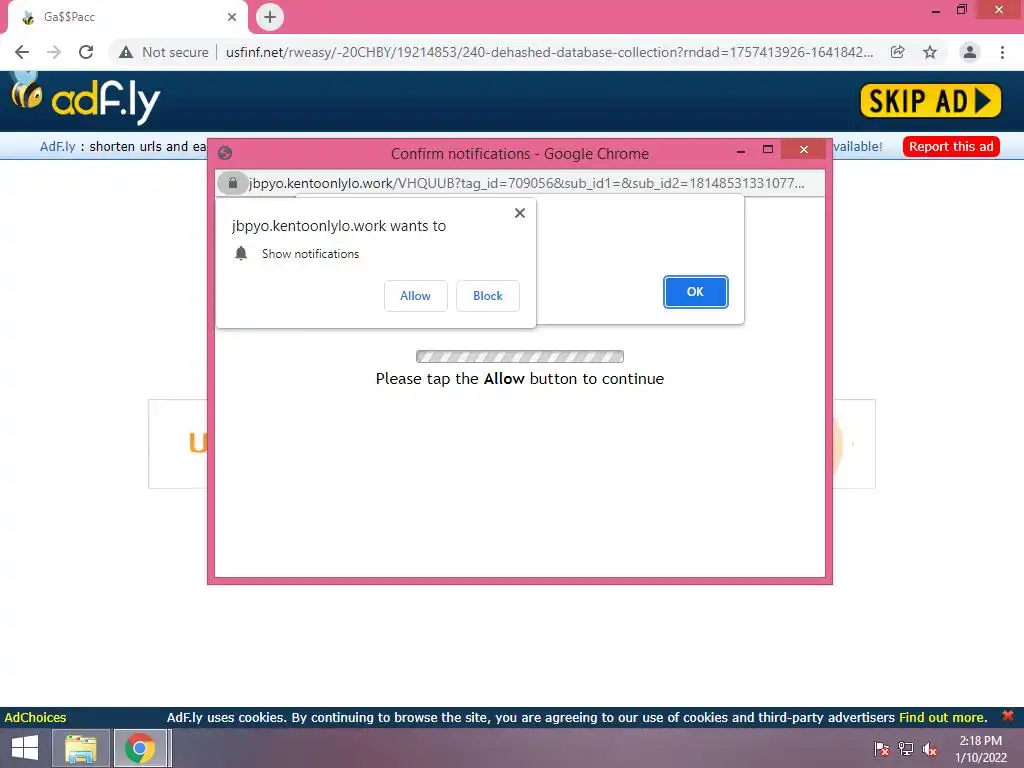The width and height of the screenshot is (1024, 768).
Task: Open the Windows Start menu
Action: click(x=25, y=748)
